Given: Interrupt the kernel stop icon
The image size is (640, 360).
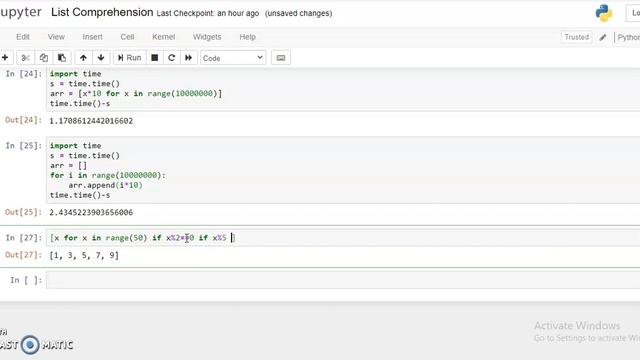Looking at the screenshot, I should 155,58.
